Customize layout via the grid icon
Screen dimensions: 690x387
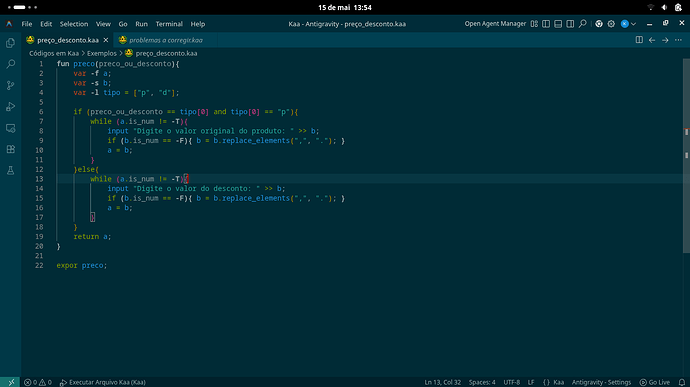click(534, 24)
